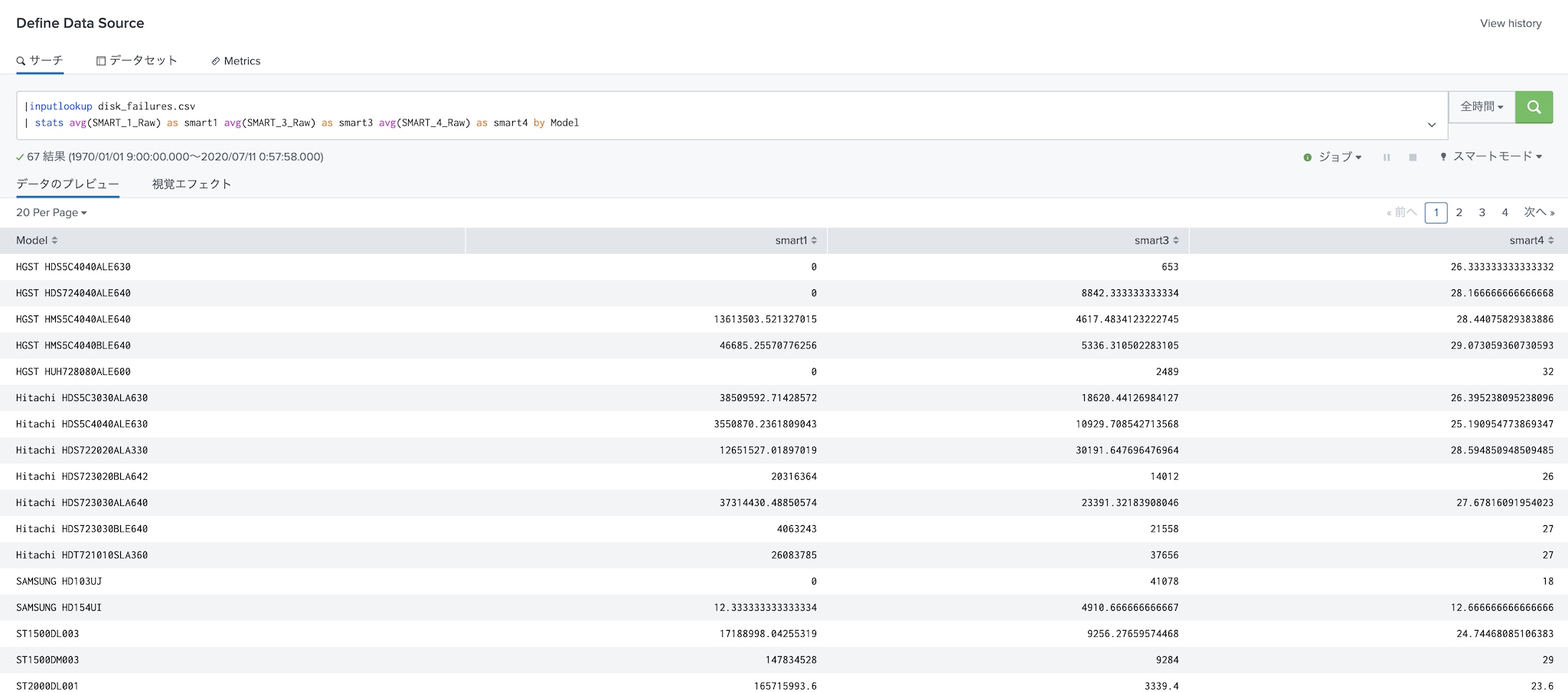
Task: Select the Hitachi HDS5C4040ALE630 cell
Action: click(x=82, y=424)
